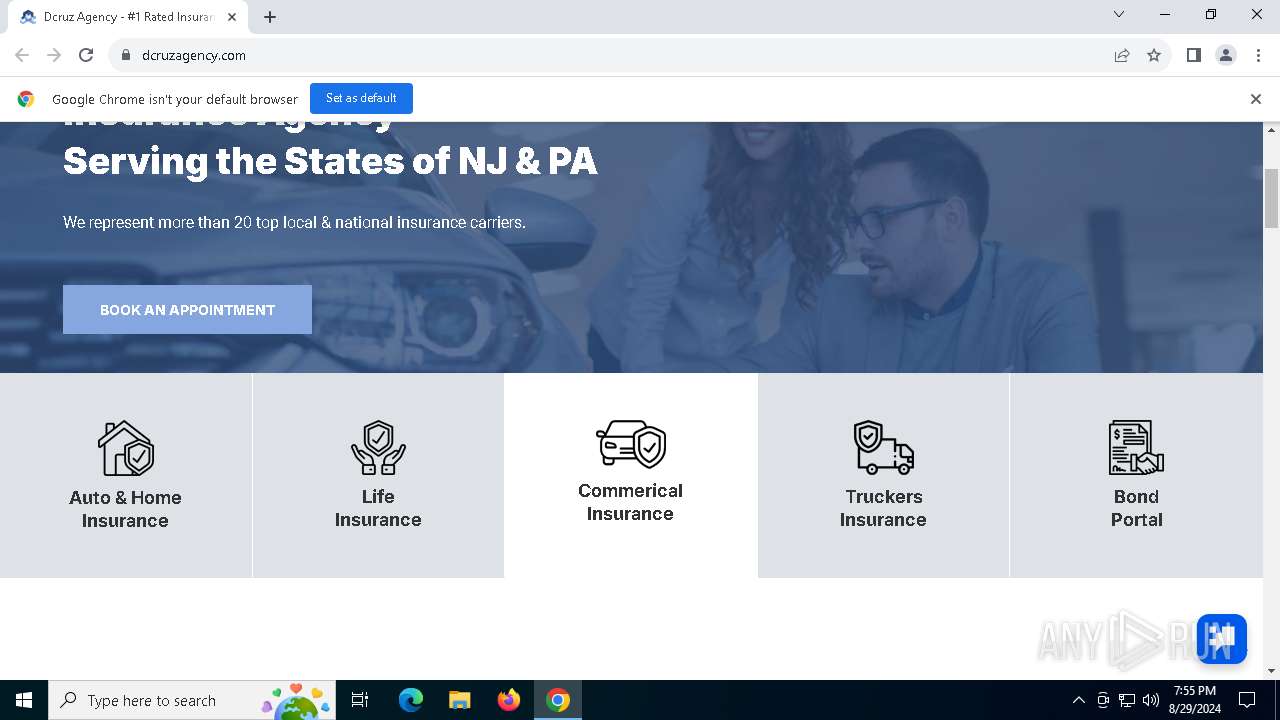Open File Explorer from taskbar
This screenshot has width=1280, height=720.
point(459,700)
